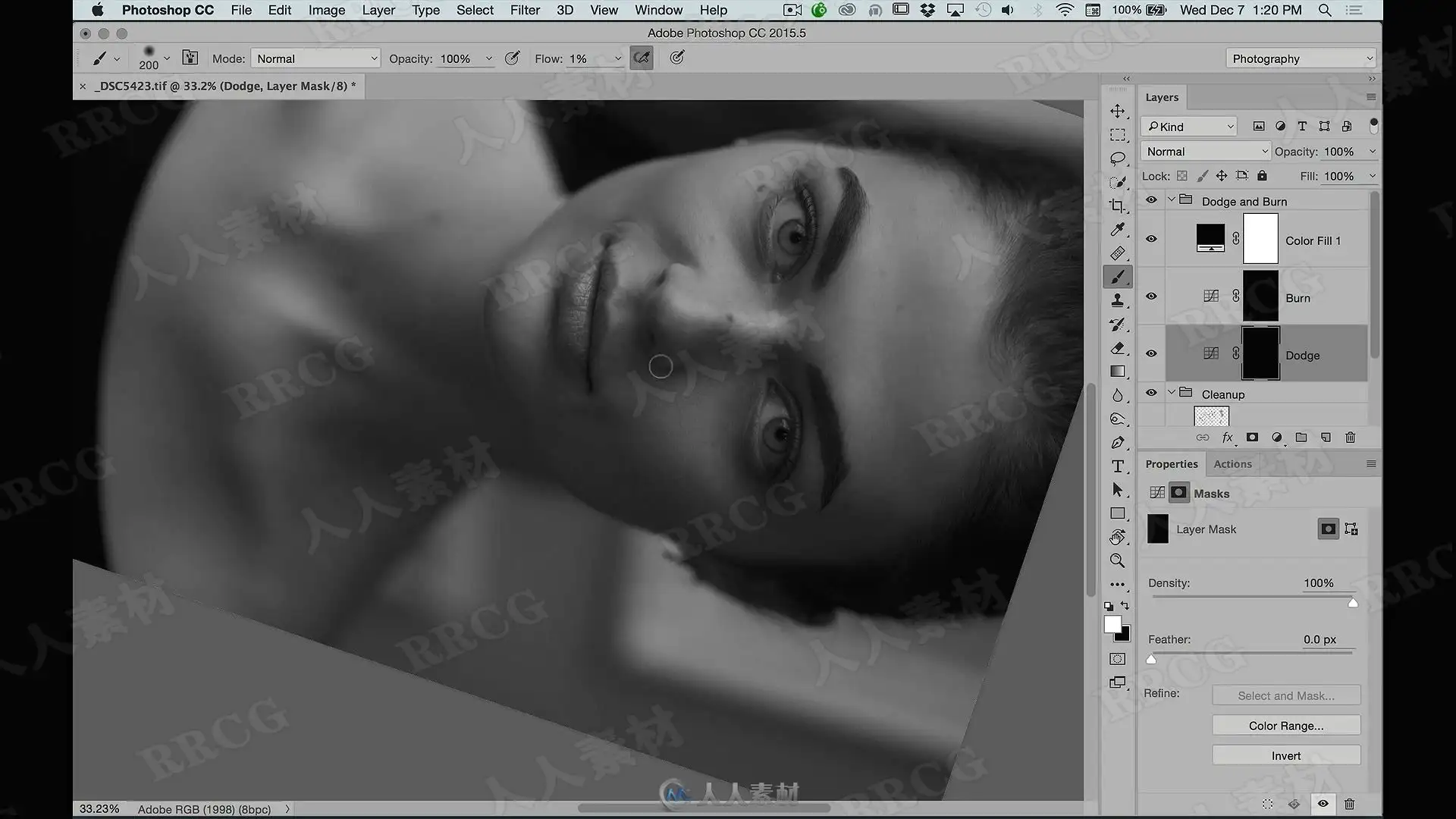The height and width of the screenshot is (819, 1456).
Task: Open layer Fill percentage dropdown
Action: (x=1372, y=176)
